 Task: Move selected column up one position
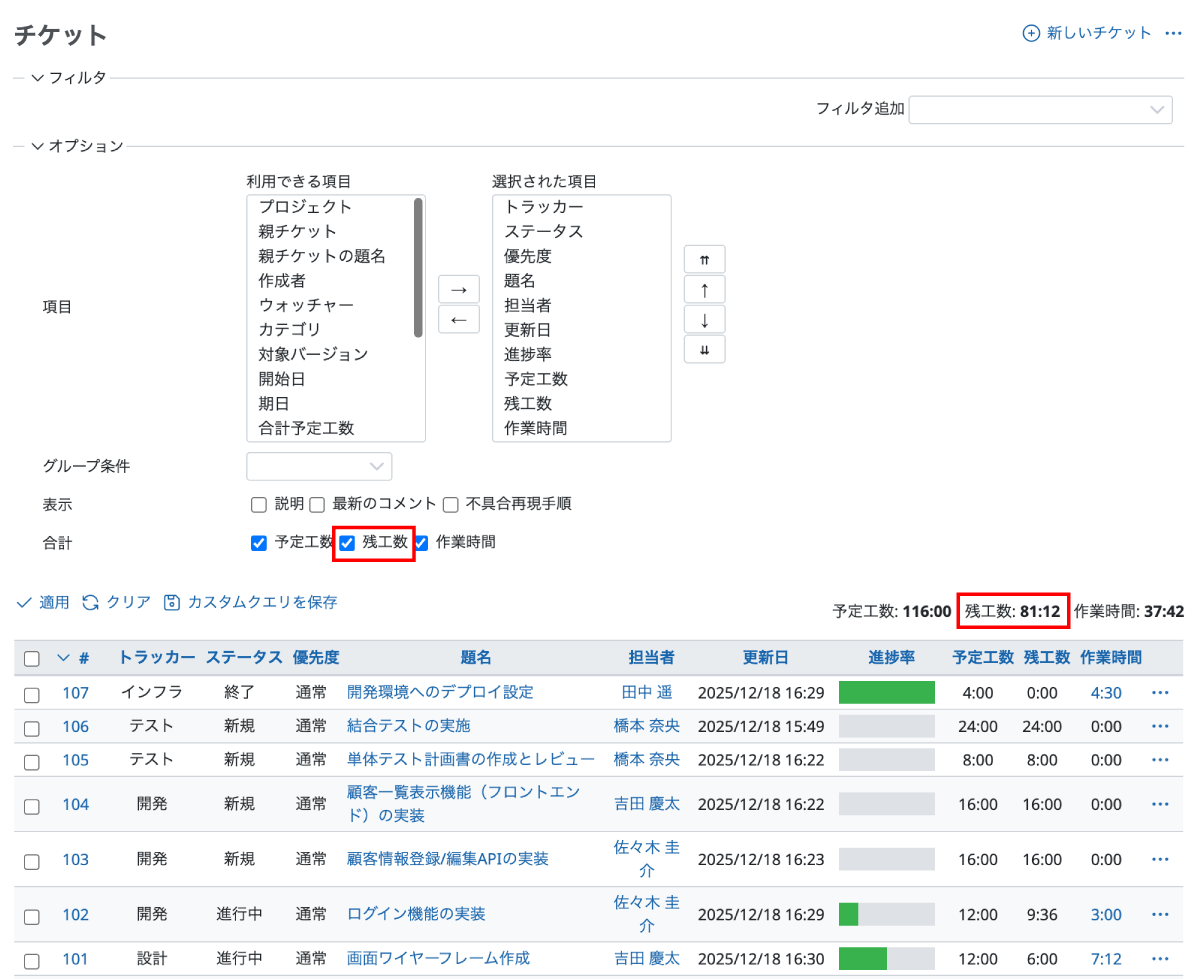click(x=704, y=290)
